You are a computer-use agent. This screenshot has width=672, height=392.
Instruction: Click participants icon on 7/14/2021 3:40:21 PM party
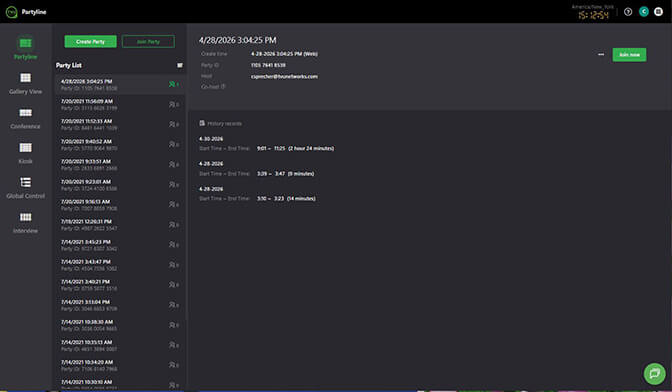click(174, 285)
